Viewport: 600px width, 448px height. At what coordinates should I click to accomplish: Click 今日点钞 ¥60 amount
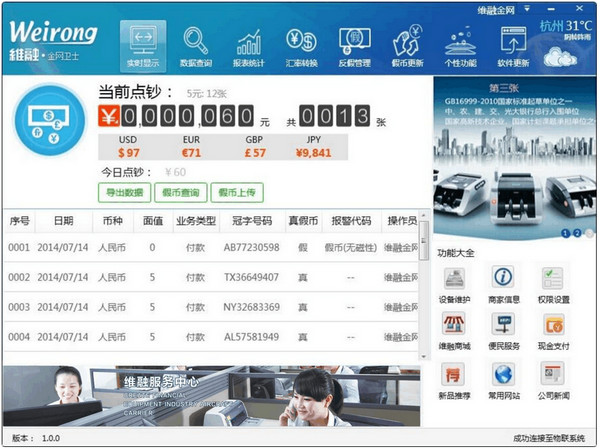click(x=175, y=173)
